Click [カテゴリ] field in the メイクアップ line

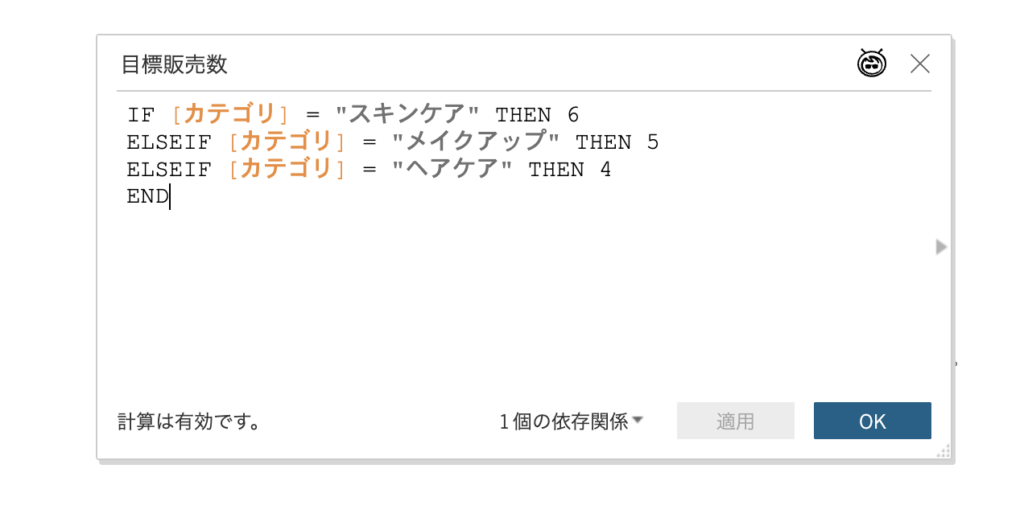tap(287, 142)
